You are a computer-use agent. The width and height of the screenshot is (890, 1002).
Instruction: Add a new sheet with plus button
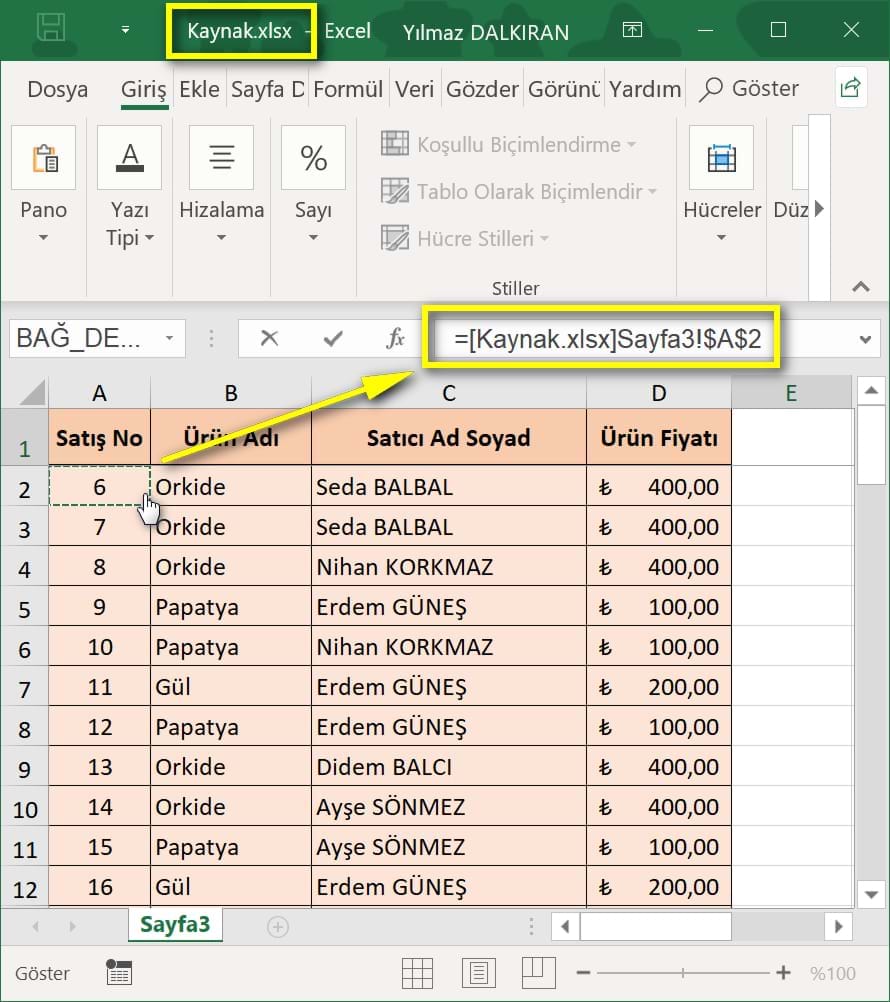pos(278,926)
